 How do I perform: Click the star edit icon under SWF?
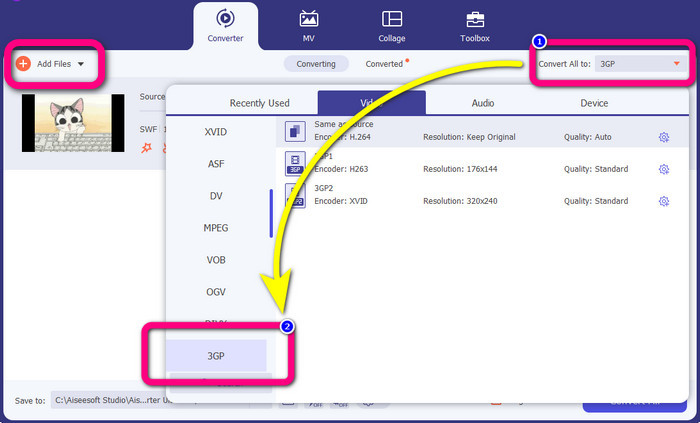click(146, 148)
